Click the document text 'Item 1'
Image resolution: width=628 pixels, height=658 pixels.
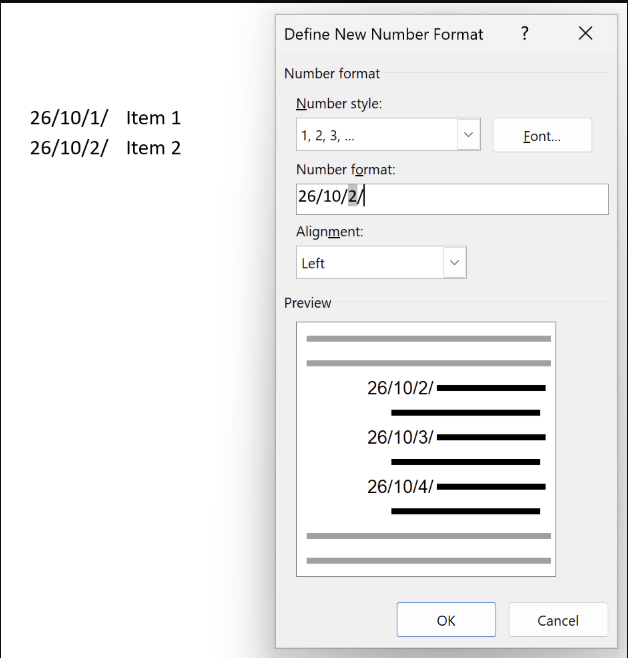[153, 118]
